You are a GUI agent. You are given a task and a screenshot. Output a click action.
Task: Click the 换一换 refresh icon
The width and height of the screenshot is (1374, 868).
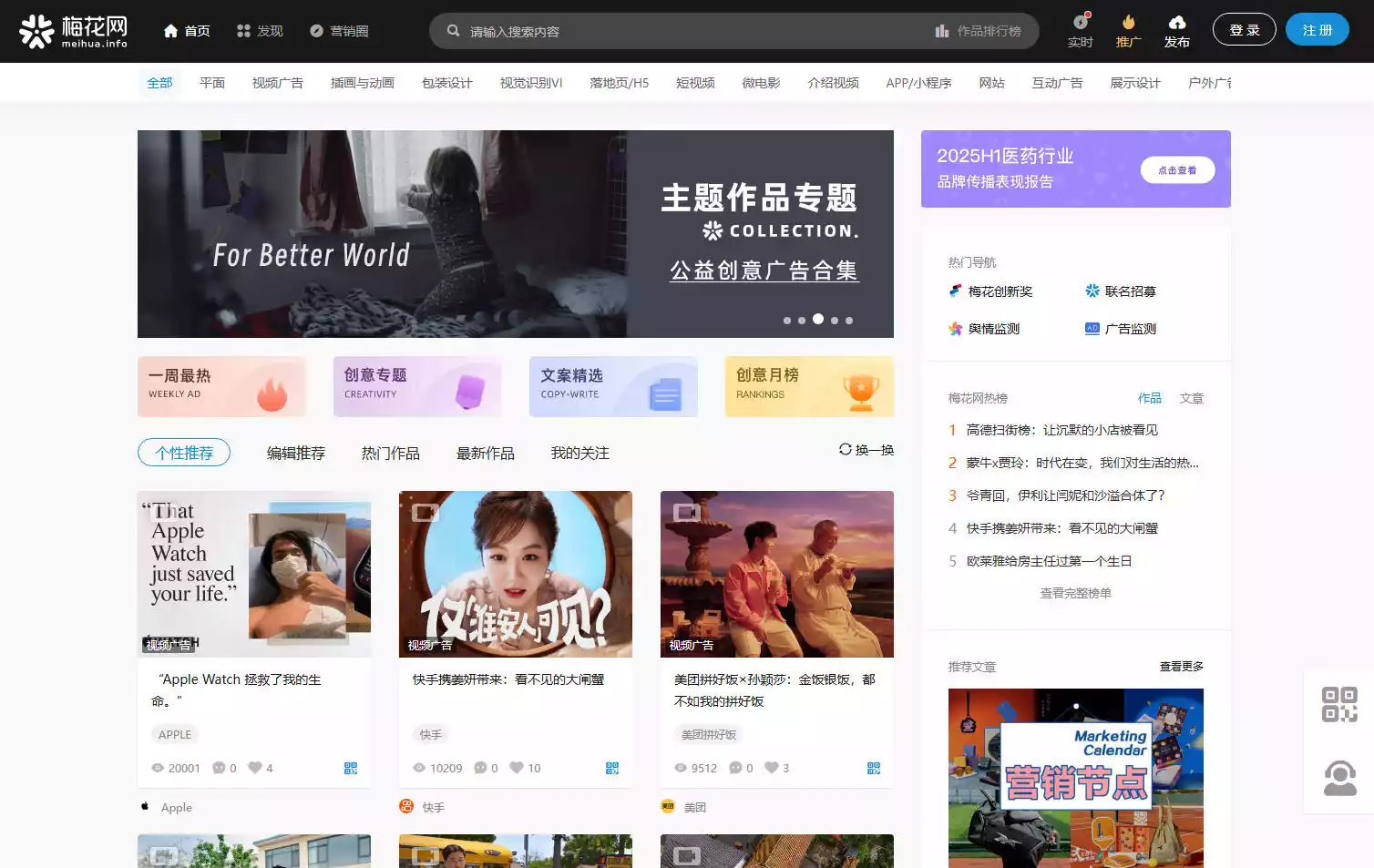(x=845, y=449)
